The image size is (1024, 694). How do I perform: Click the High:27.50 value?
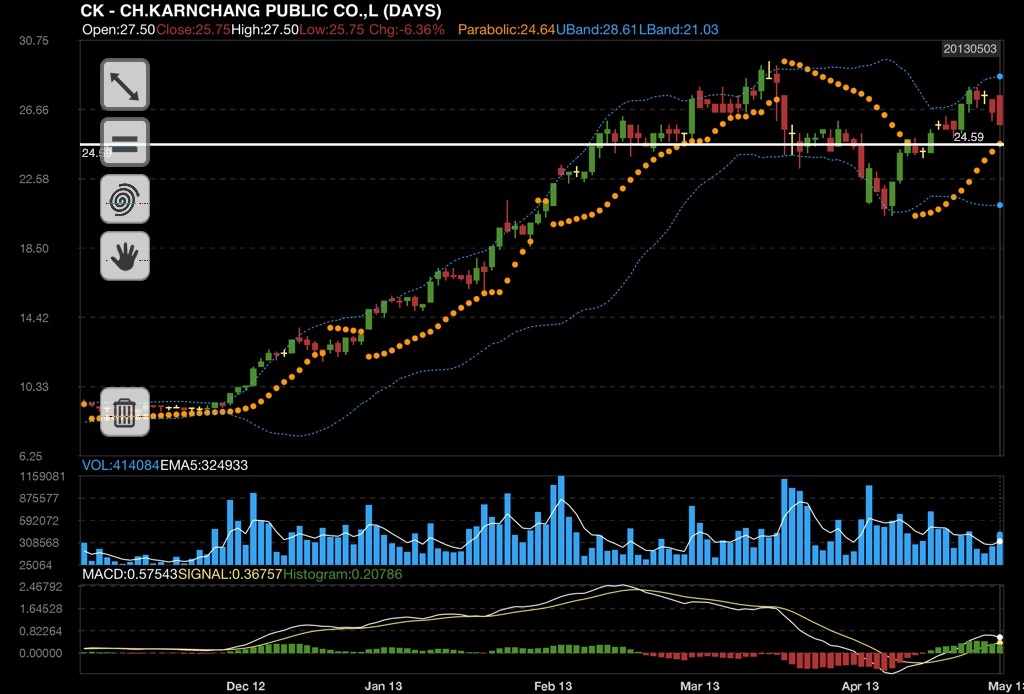265,29
